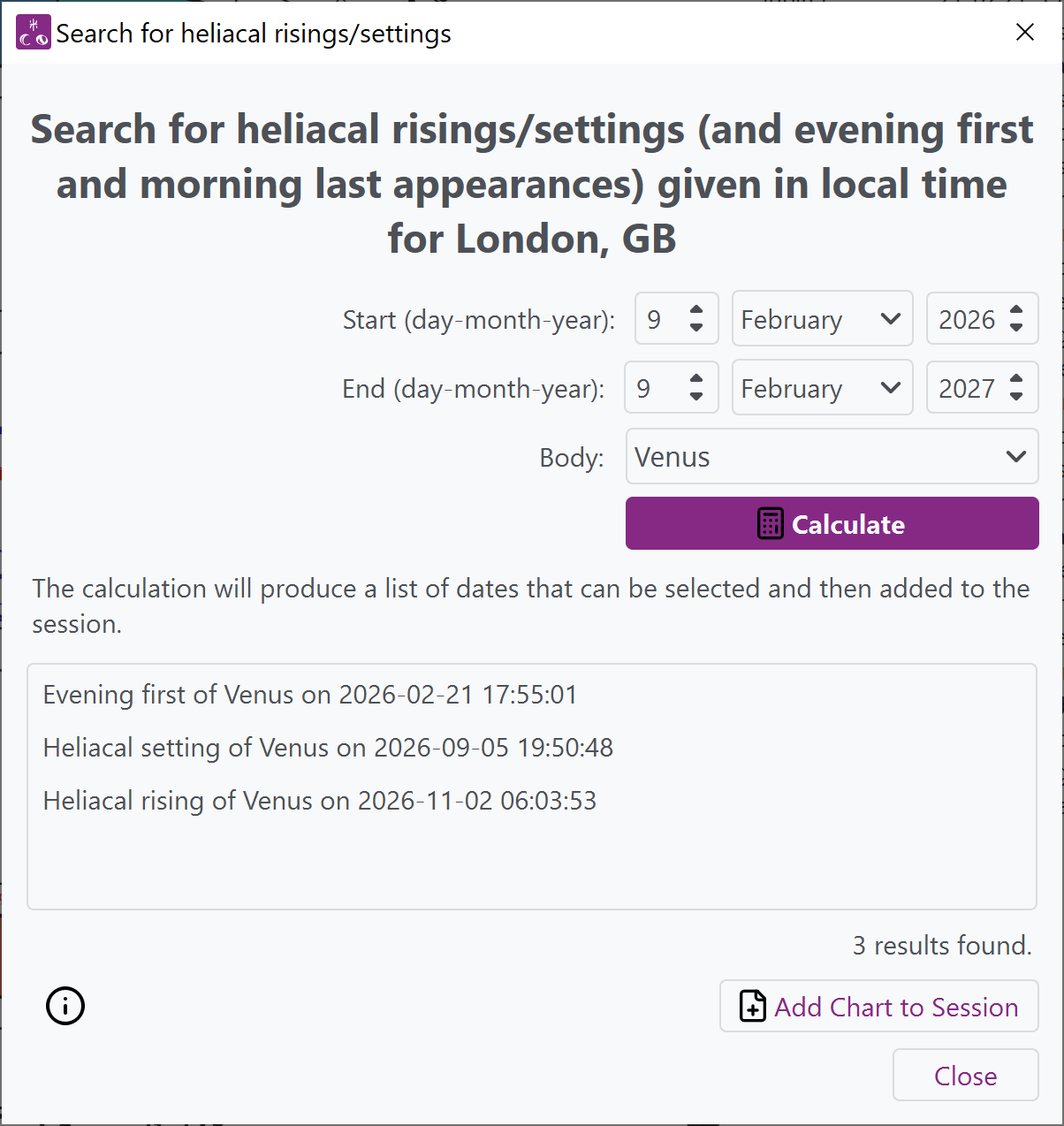Select the Heliacal setting of Venus result
This screenshot has width=1064, height=1126.
(x=328, y=748)
